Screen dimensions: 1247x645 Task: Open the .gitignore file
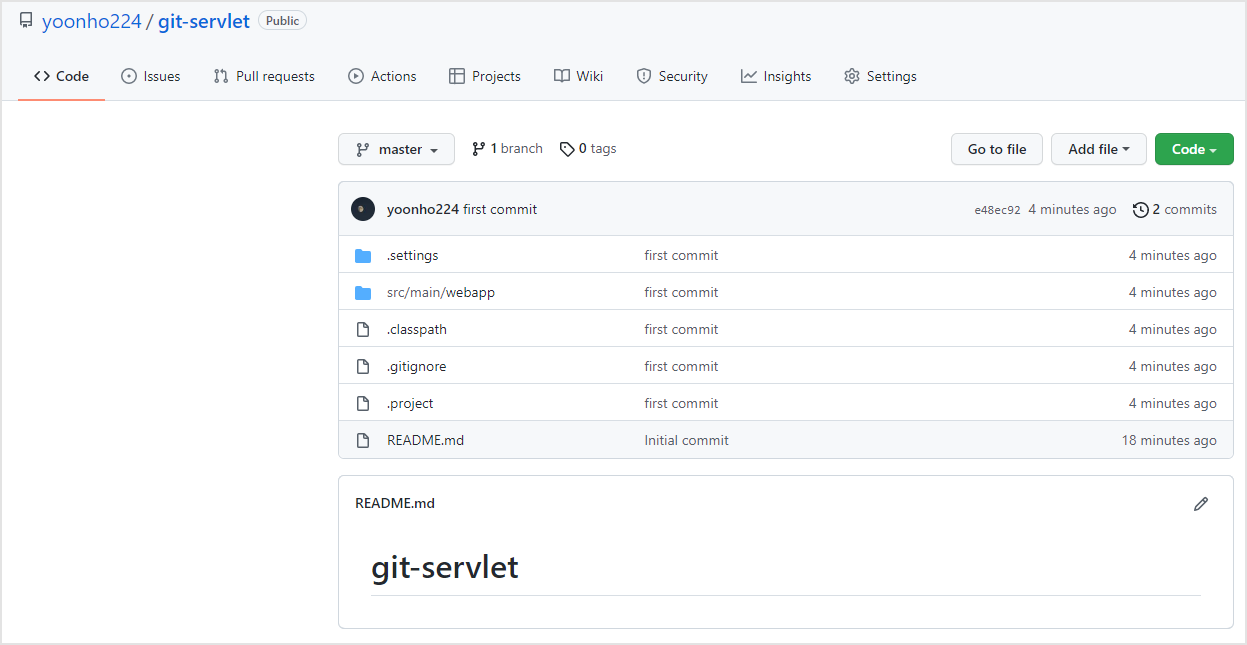point(417,366)
